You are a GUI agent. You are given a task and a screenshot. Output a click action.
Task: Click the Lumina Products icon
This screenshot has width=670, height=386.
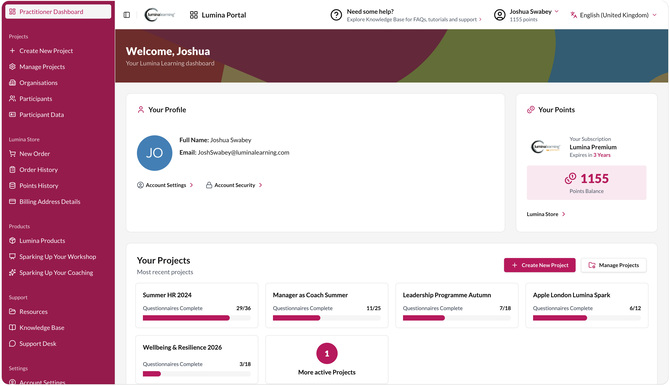tap(12, 241)
